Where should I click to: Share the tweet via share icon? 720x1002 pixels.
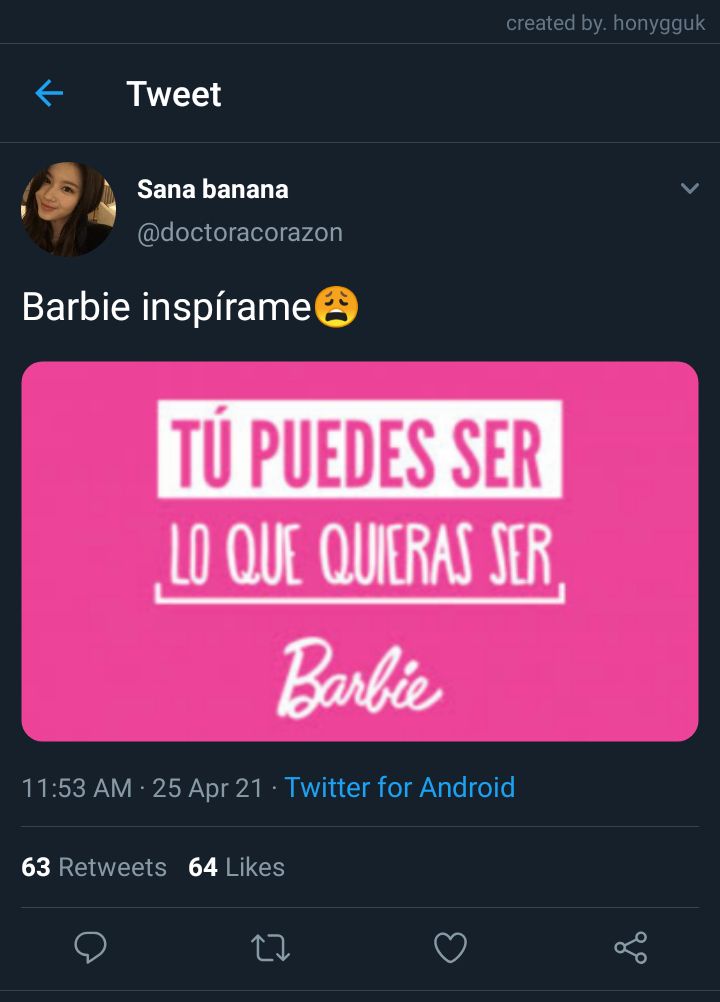click(x=631, y=947)
